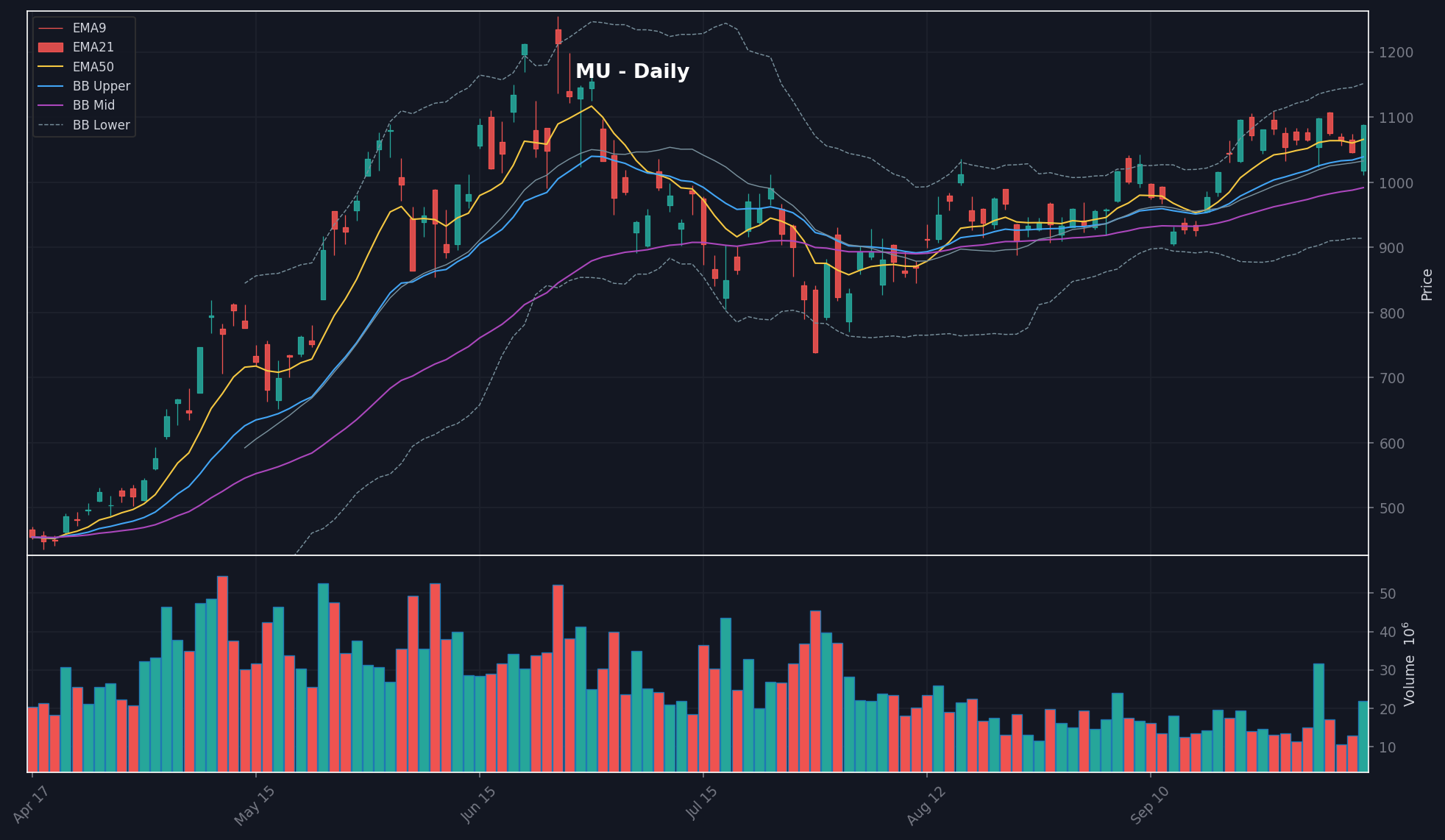Click the 20 volume axis label
The height and width of the screenshot is (840, 1445).
point(1389,709)
